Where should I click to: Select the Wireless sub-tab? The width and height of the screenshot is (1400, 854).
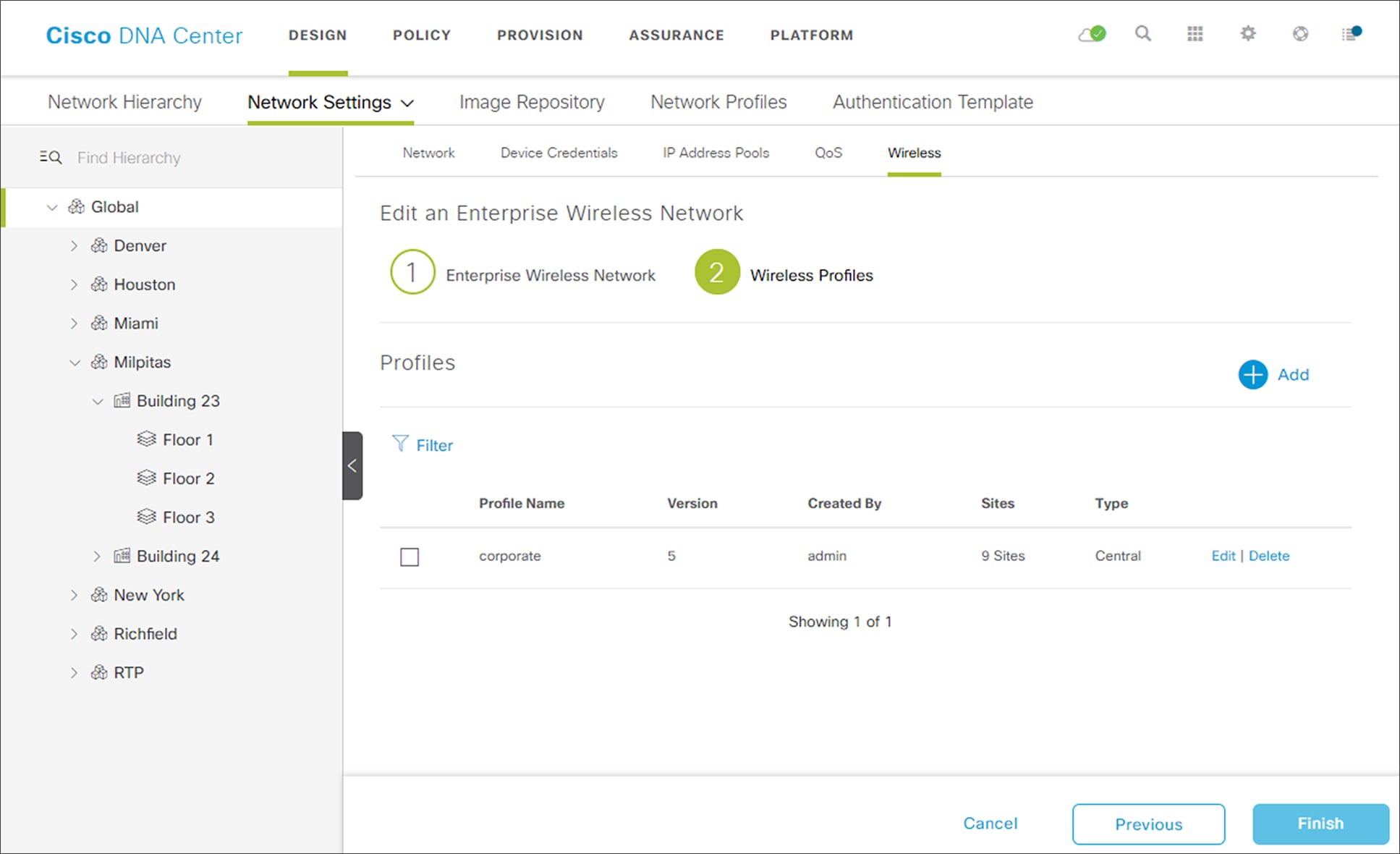915,153
